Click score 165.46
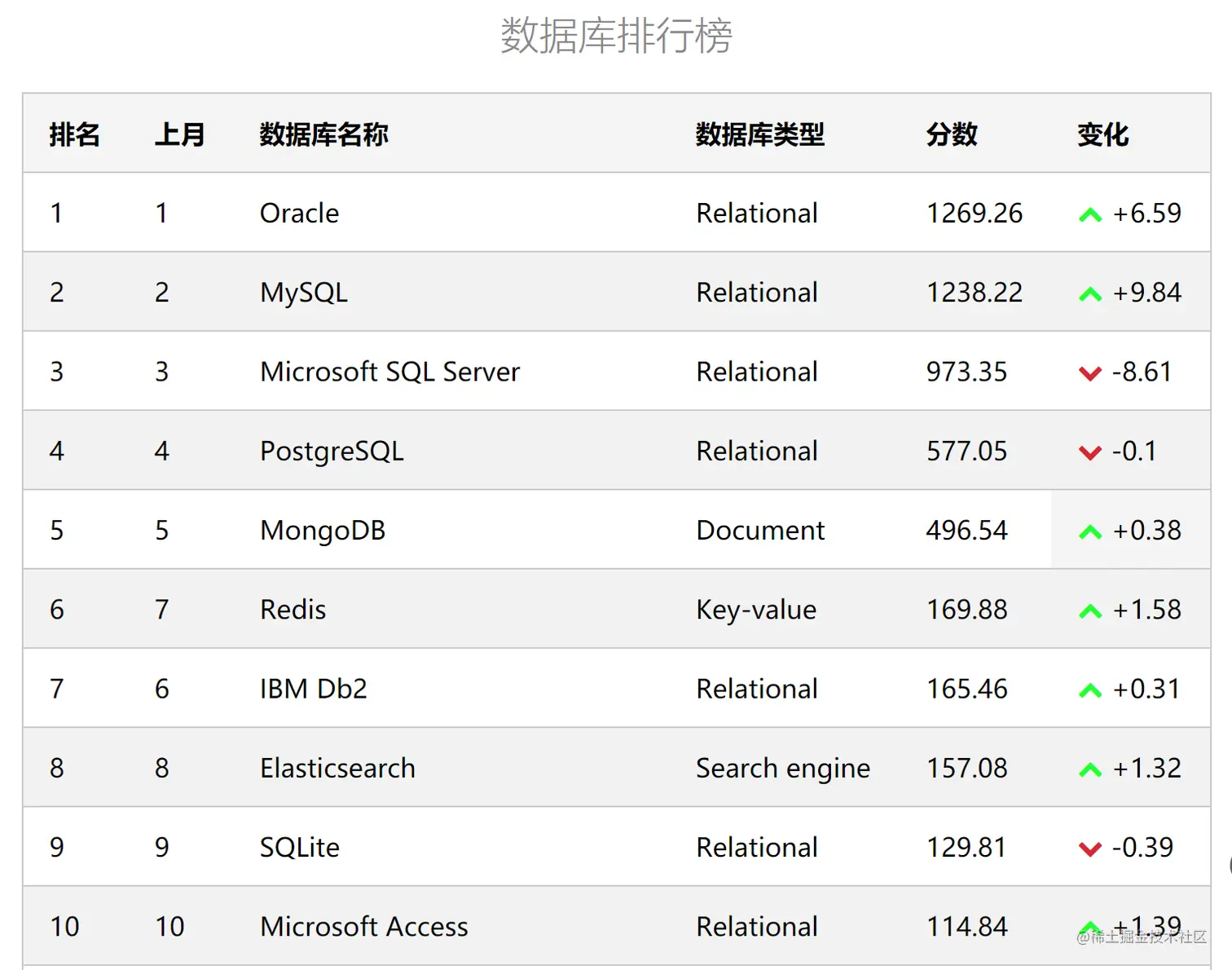Screen dimensions: 1232x970 tap(966, 689)
